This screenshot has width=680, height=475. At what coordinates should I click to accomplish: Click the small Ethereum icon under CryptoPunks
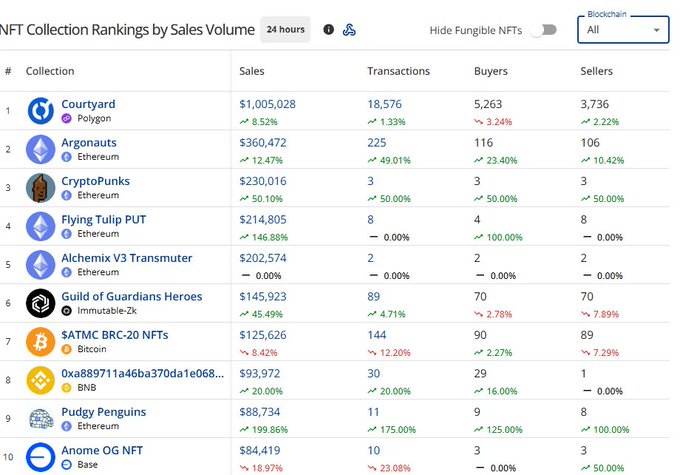(66, 195)
